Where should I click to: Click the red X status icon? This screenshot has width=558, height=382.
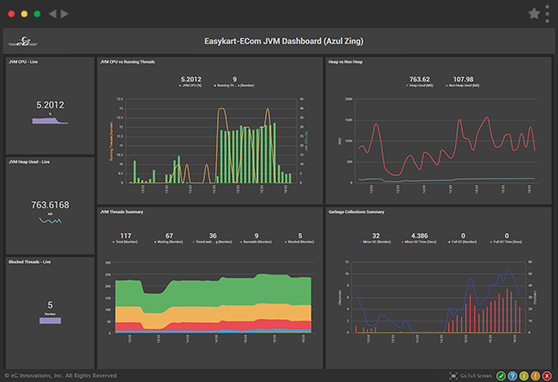tap(547, 376)
